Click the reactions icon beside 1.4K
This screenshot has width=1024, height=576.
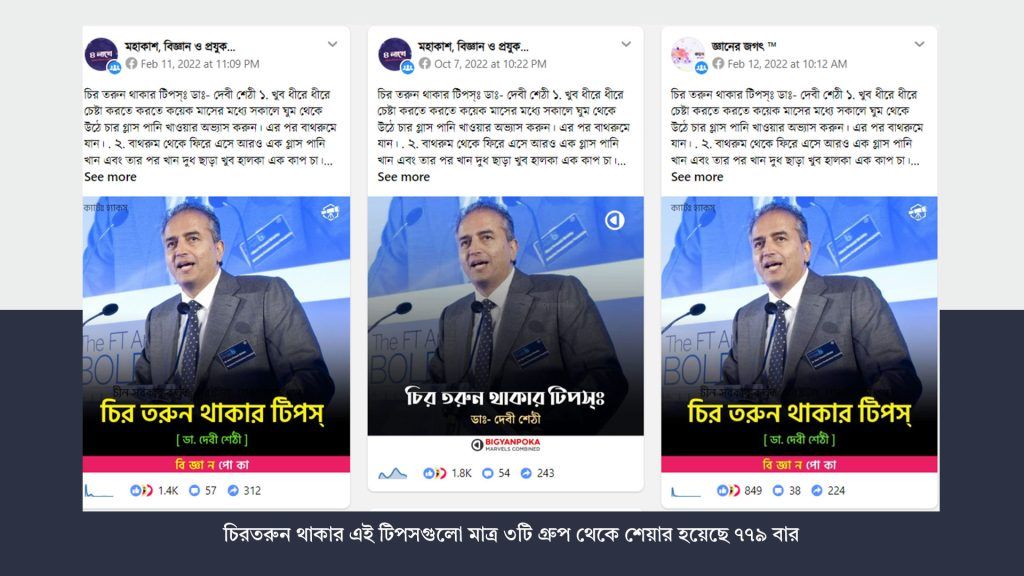coord(141,490)
